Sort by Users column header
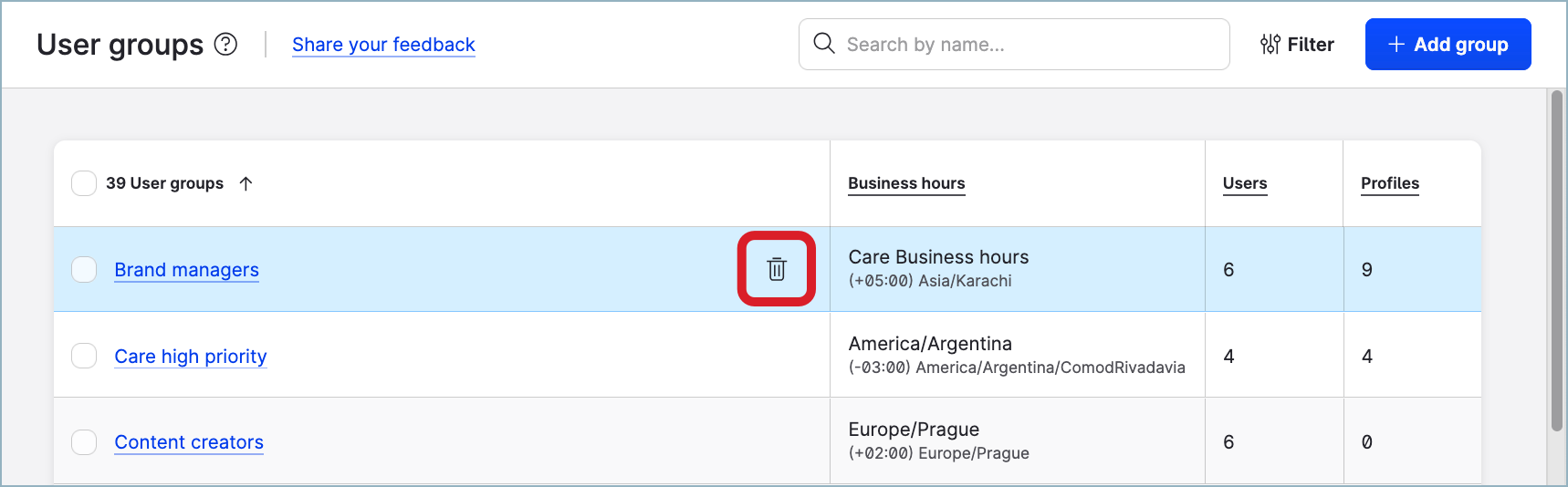The width and height of the screenshot is (1568, 487). (x=1245, y=183)
